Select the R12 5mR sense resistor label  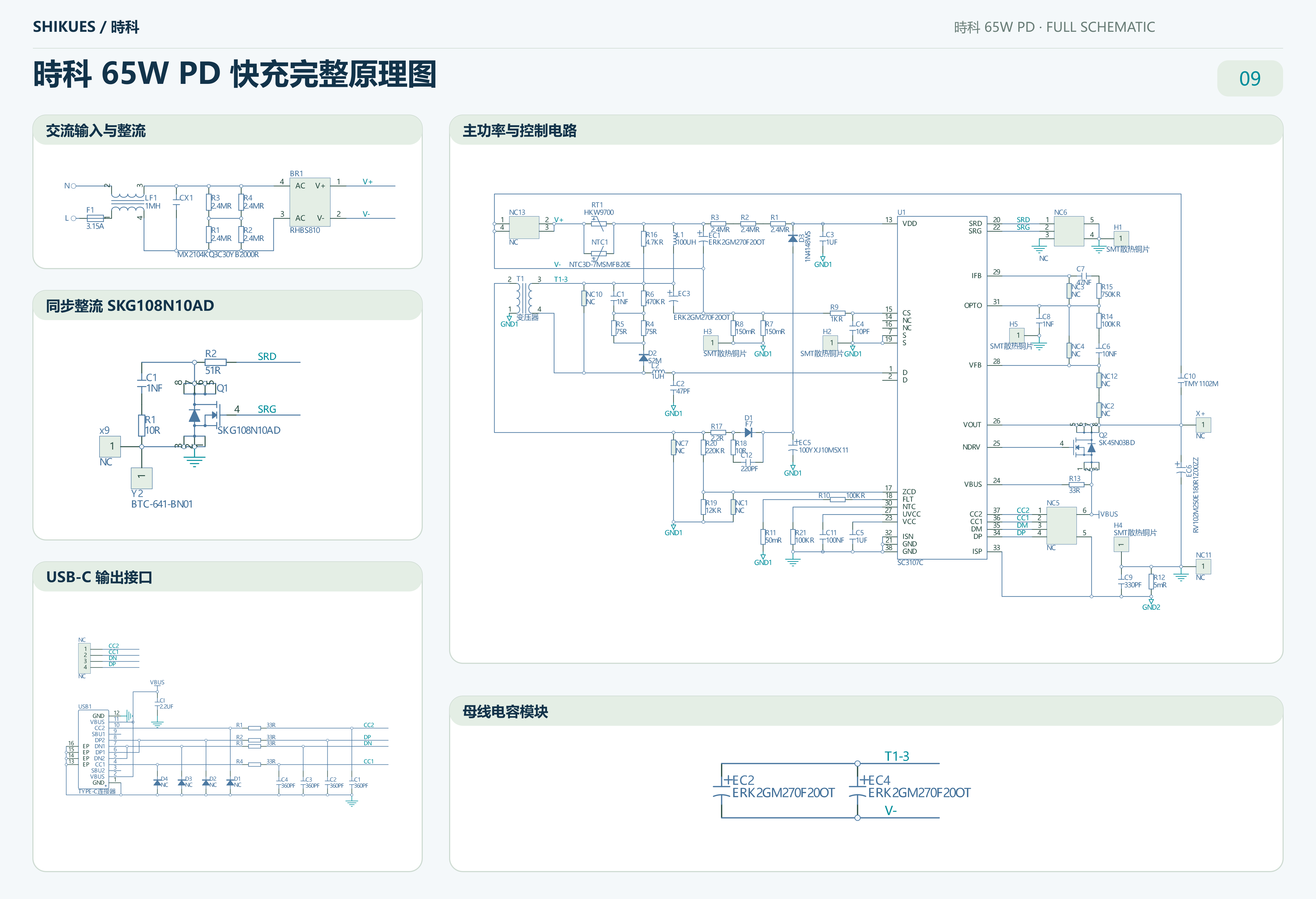click(1160, 581)
